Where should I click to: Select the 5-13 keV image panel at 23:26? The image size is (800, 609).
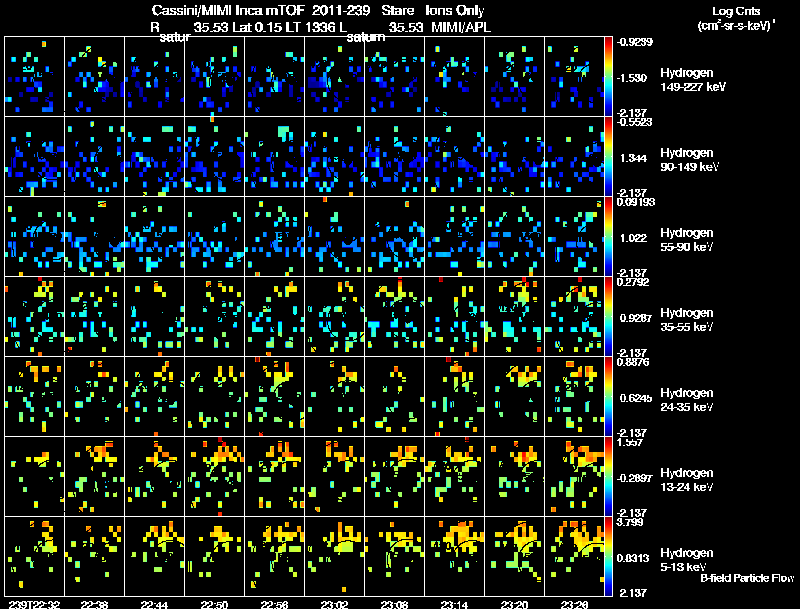tap(574, 556)
